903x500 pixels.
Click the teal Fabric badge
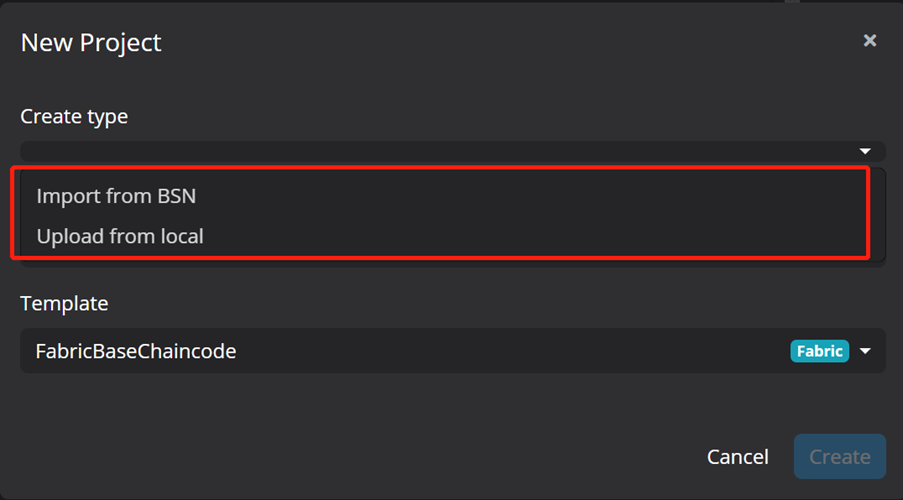819,351
